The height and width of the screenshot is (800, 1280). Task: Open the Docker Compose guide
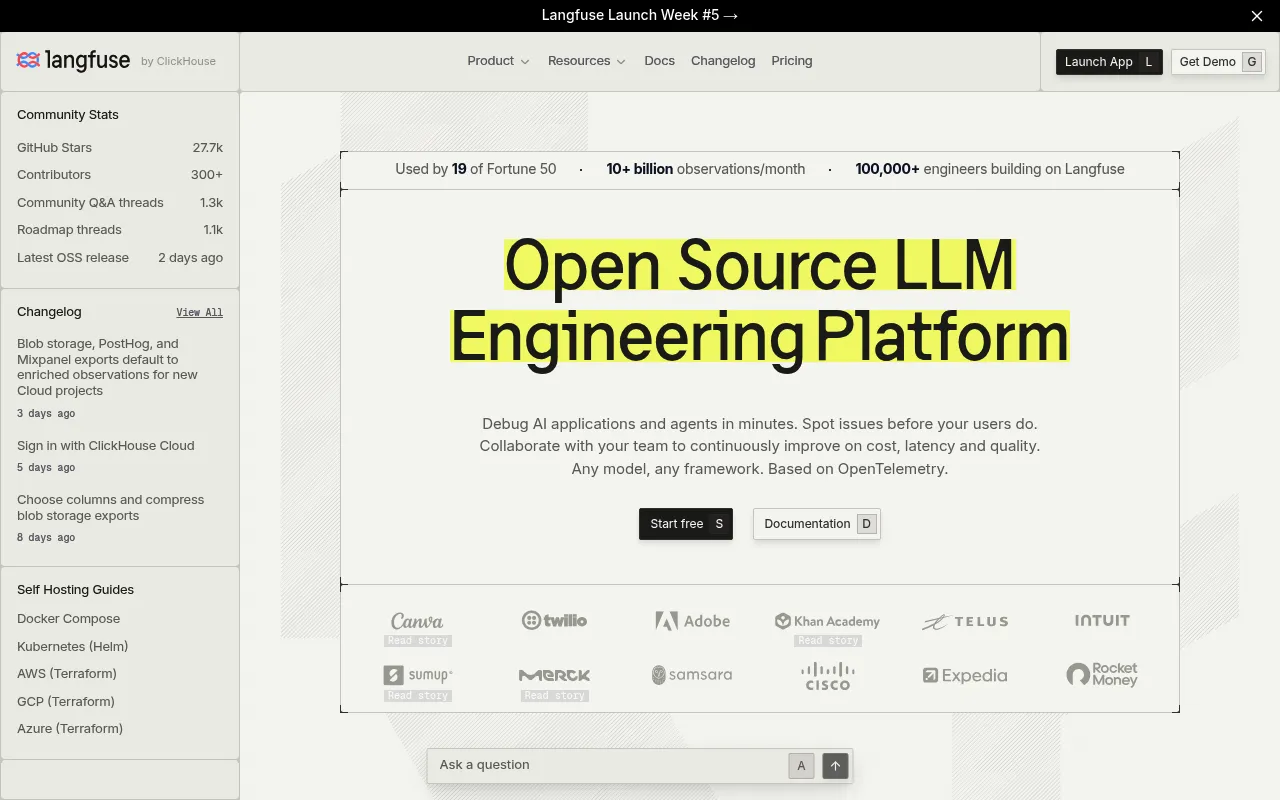[69, 619]
